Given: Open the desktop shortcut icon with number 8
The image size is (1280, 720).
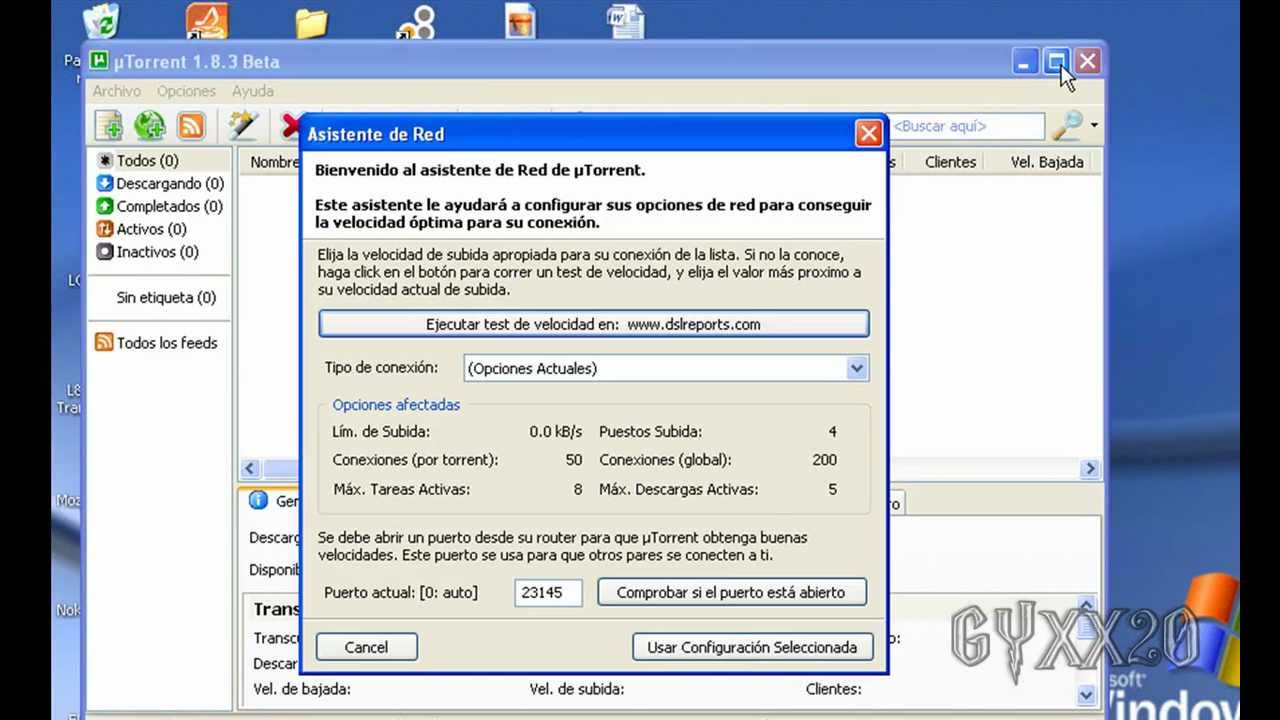Looking at the screenshot, I should tap(414, 22).
